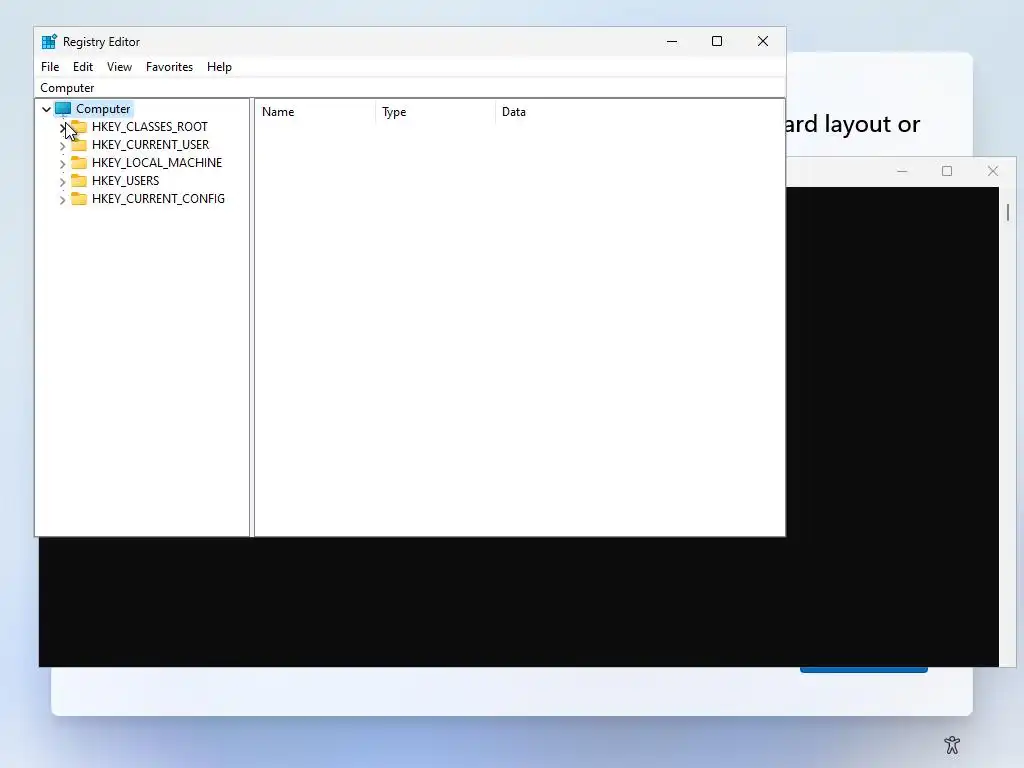Click the Registry Editor title bar app icon
The image size is (1024, 768).
(x=49, y=42)
